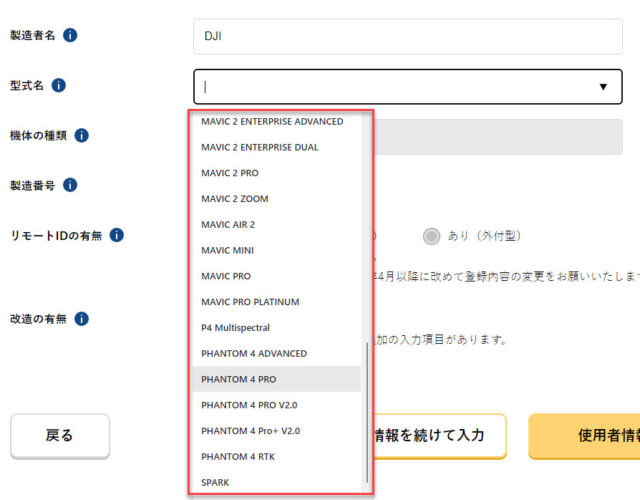This screenshot has height=500, width=640.
Task: Open info icon beside 改造の有無
Action: click(x=81, y=319)
